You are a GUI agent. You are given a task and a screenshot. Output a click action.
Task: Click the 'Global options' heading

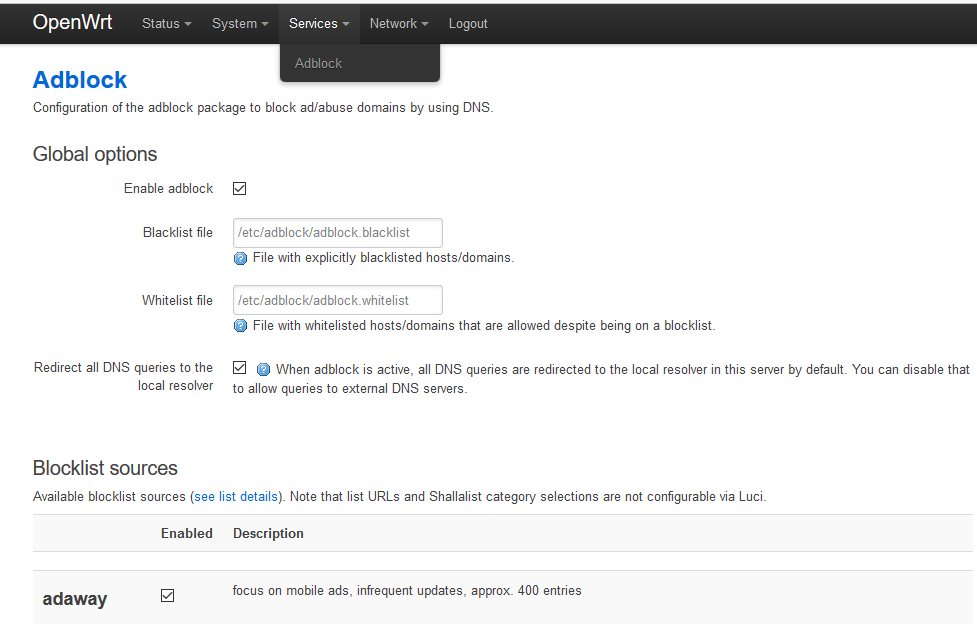pos(95,154)
